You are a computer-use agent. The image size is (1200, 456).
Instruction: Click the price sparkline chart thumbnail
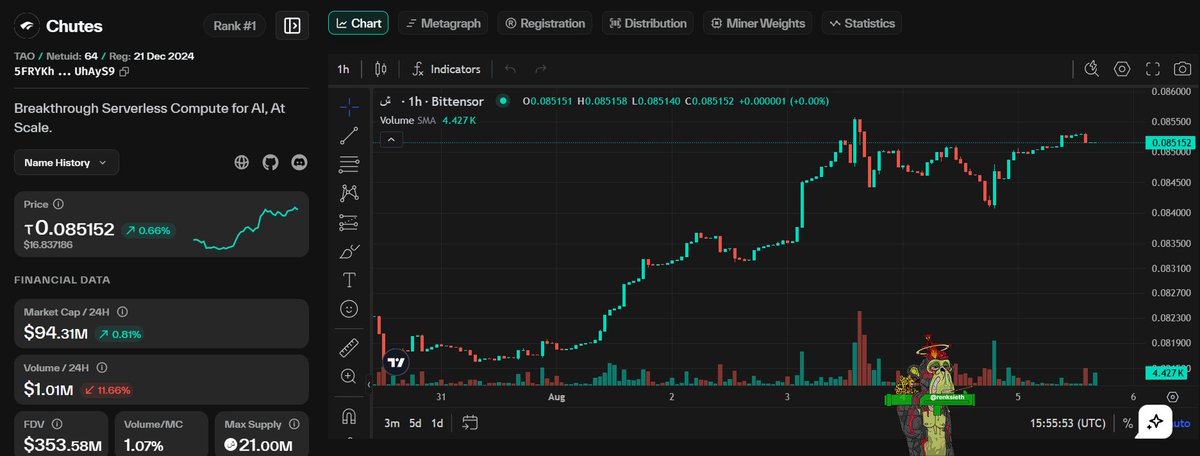tap(245, 228)
